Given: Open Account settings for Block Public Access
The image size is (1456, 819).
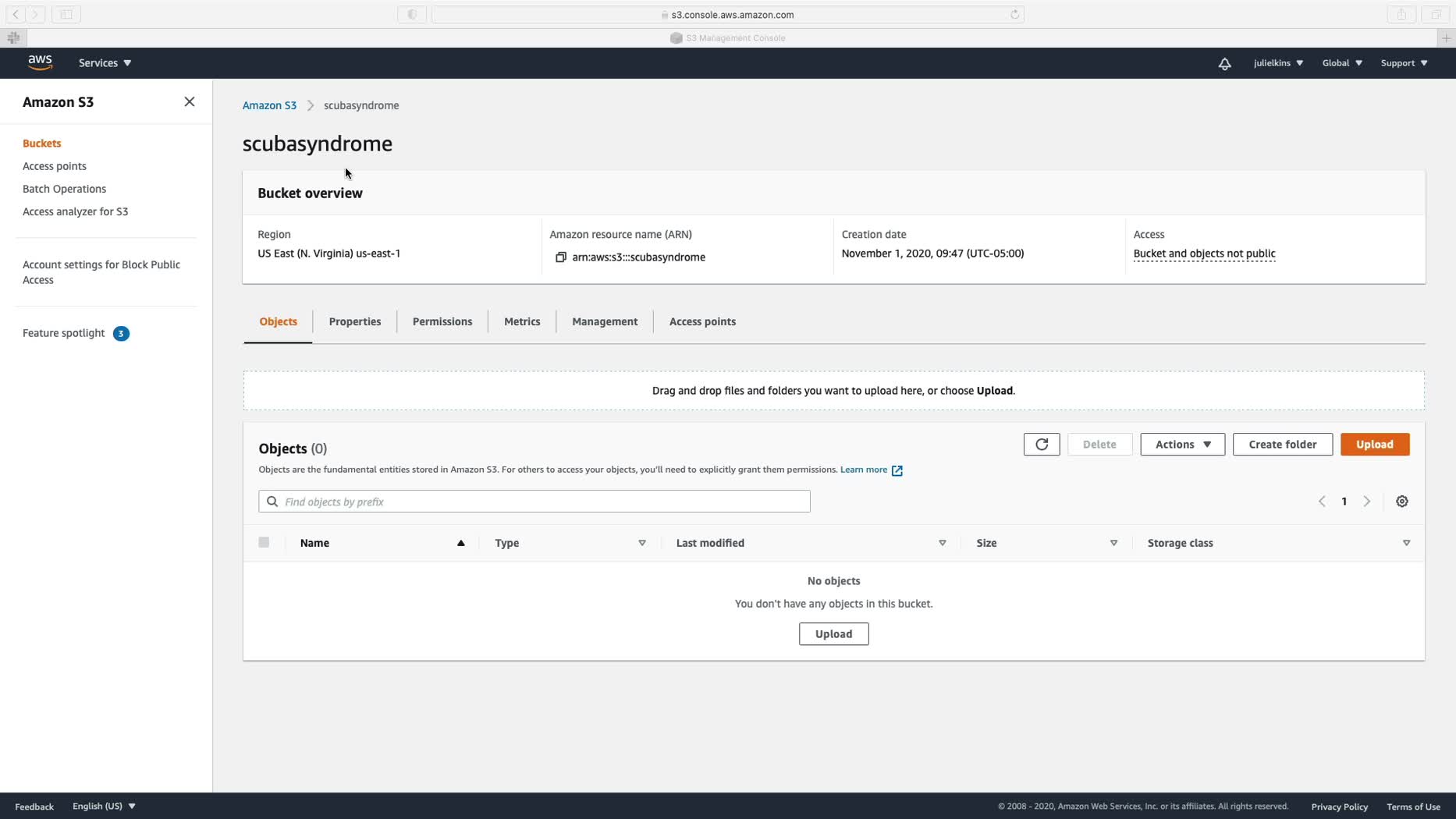Looking at the screenshot, I should click(x=101, y=272).
